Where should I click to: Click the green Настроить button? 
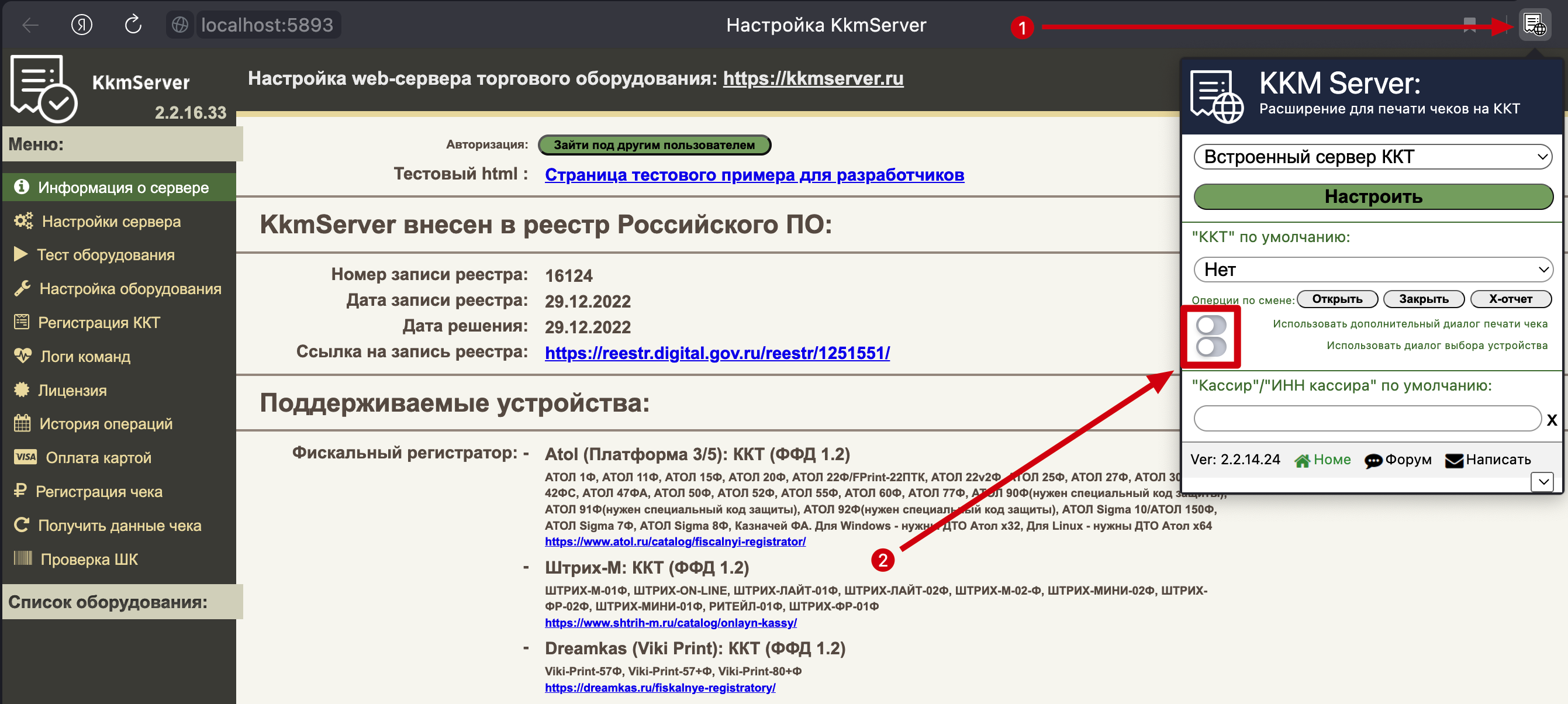[1373, 196]
